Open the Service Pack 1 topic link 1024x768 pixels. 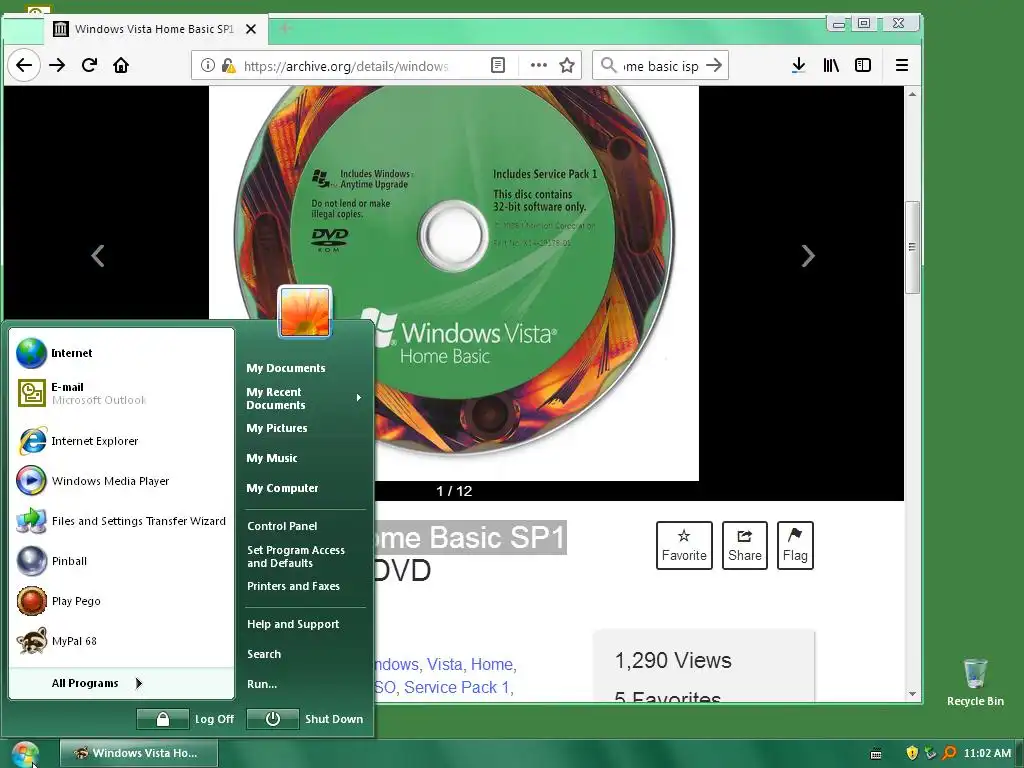(x=458, y=687)
